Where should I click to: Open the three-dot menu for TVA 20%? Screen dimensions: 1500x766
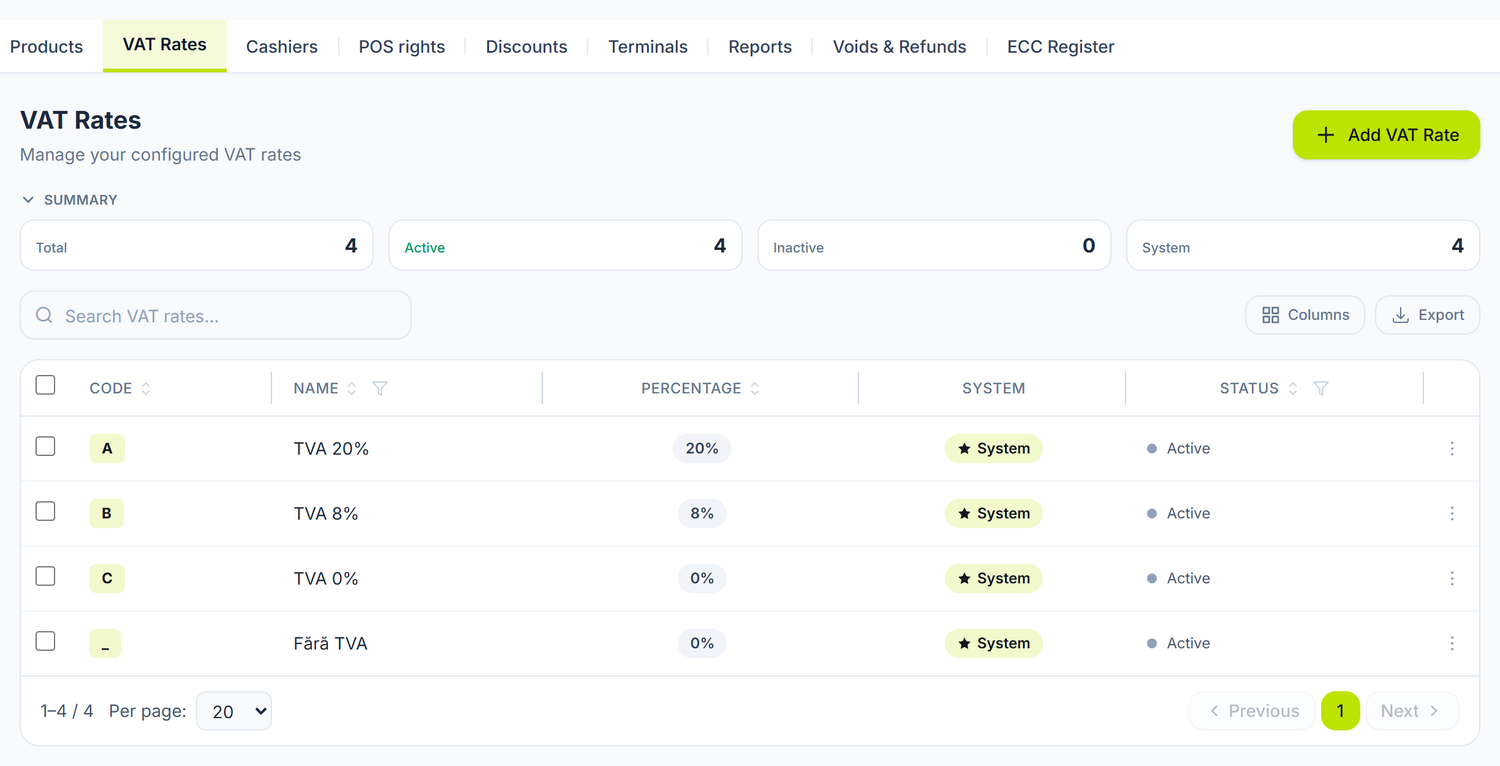pyautogui.click(x=1452, y=449)
